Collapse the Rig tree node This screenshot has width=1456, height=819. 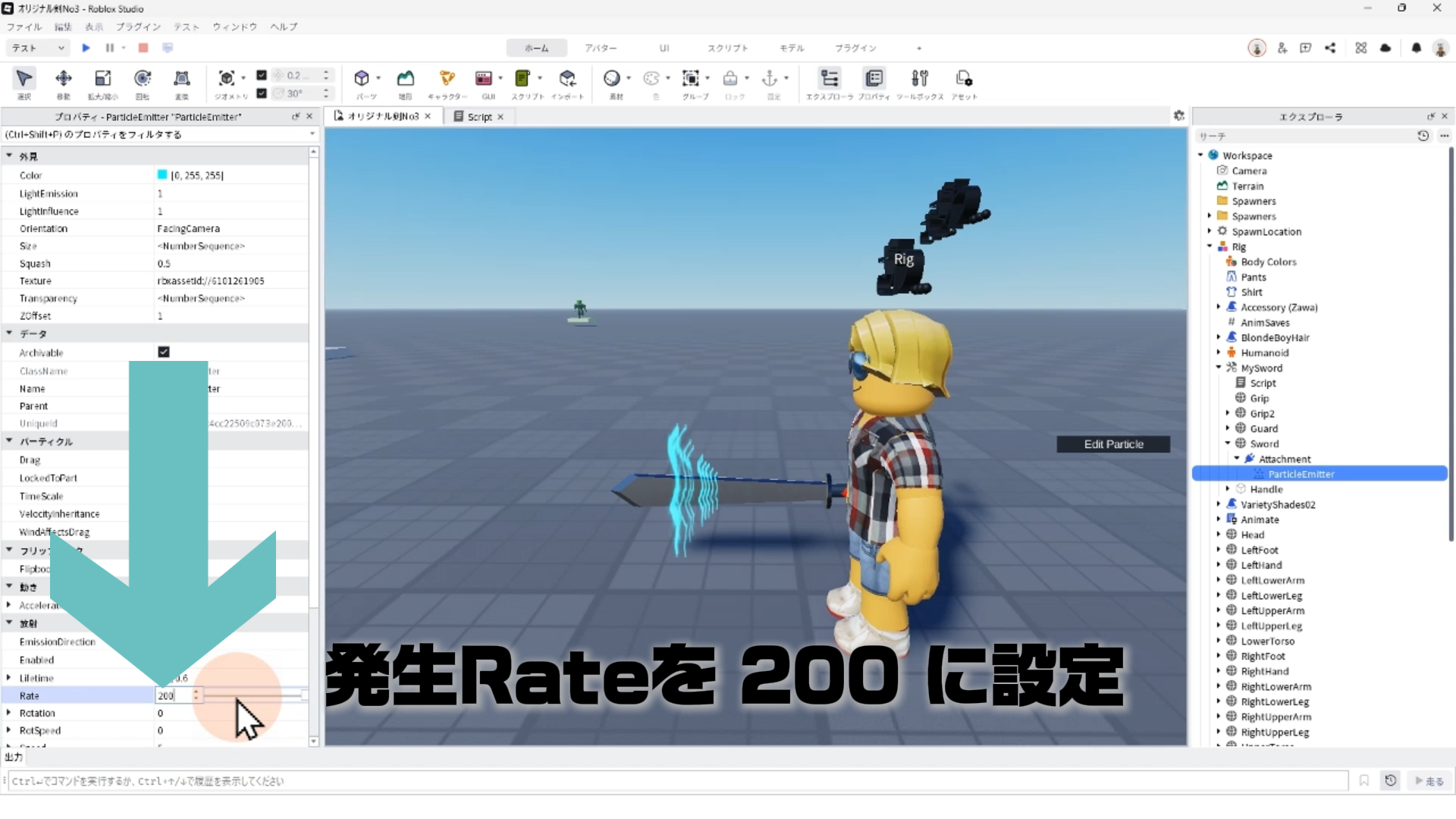pyautogui.click(x=1210, y=246)
